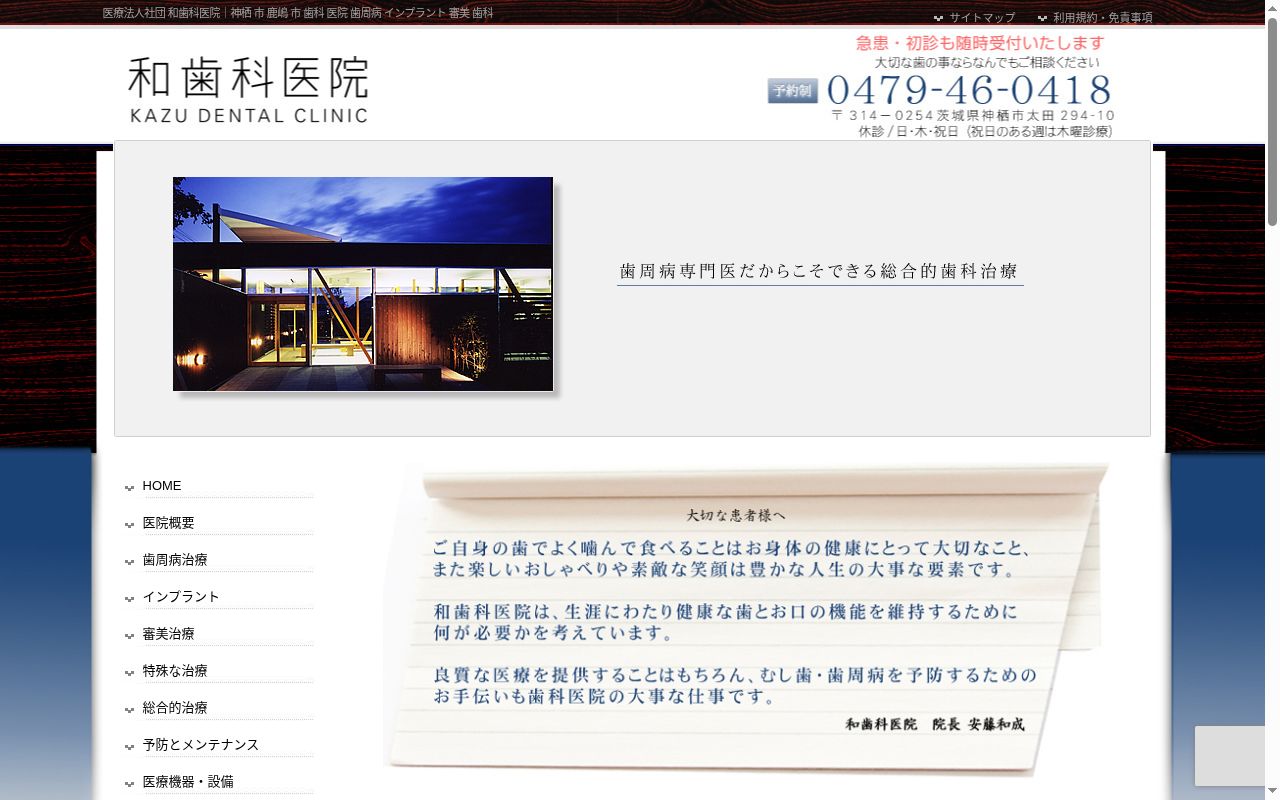Click the phone number 0479-46-0418
This screenshot has height=800, width=1280.
(969, 91)
